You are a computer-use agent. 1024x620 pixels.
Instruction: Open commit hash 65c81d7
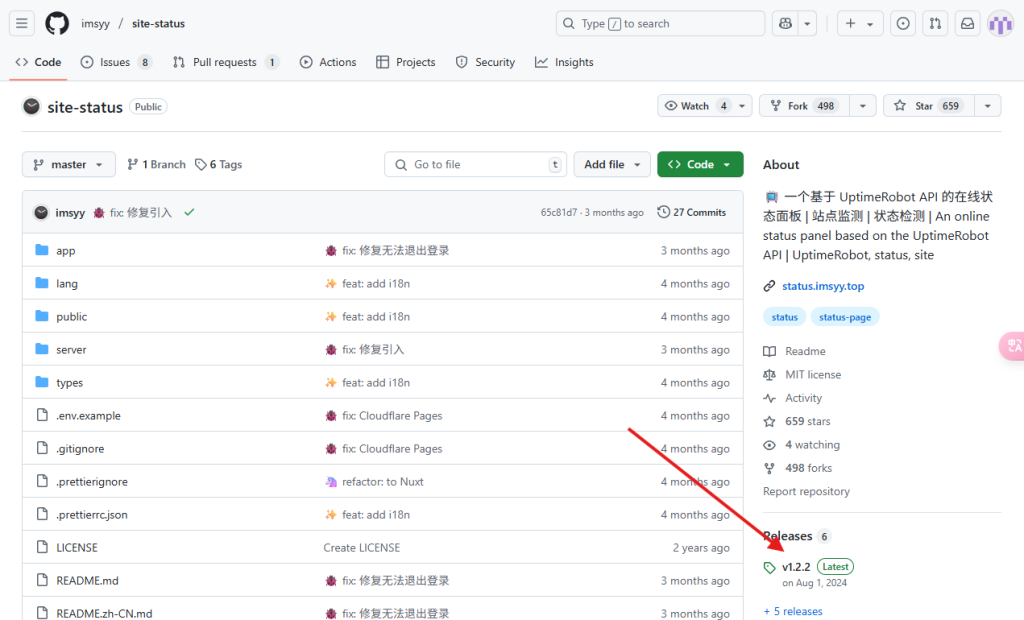point(559,212)
